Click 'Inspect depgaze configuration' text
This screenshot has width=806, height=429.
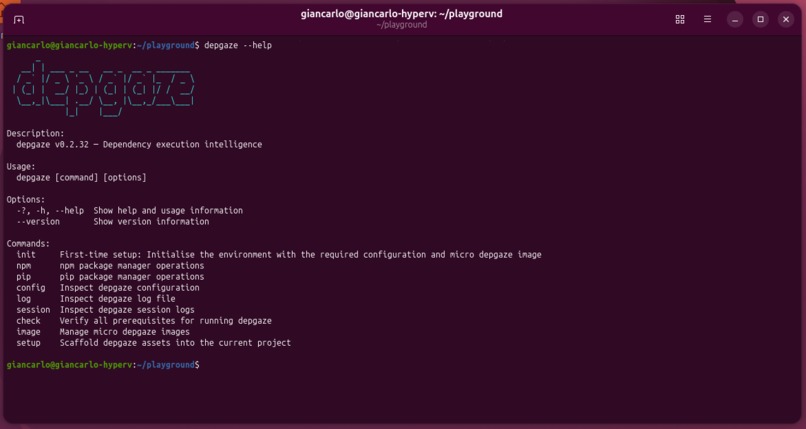(130, 288)
